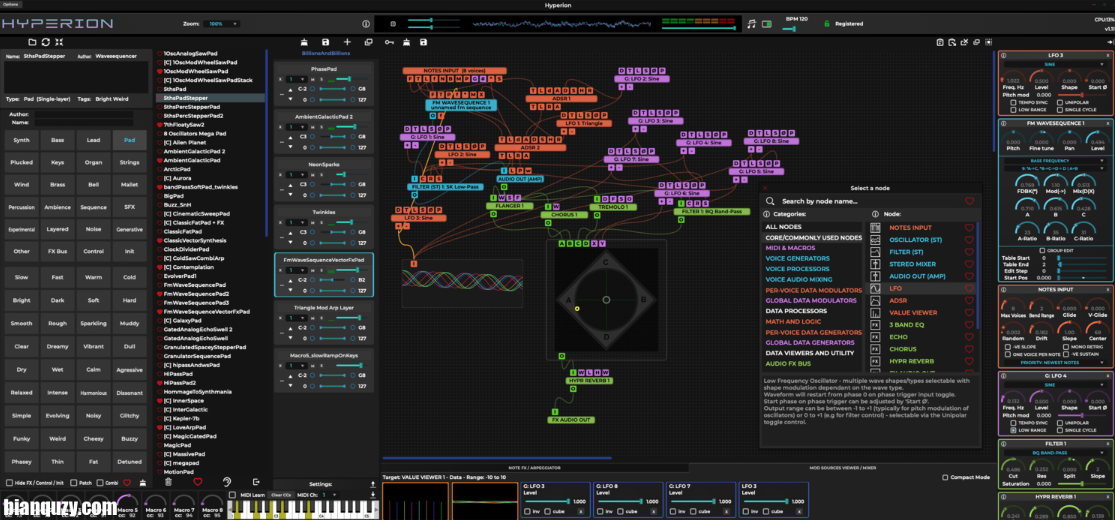Viewport: 1115px width, 520px height.
Task: Click the save icon above the node canvas
Action: coord(423,42)
